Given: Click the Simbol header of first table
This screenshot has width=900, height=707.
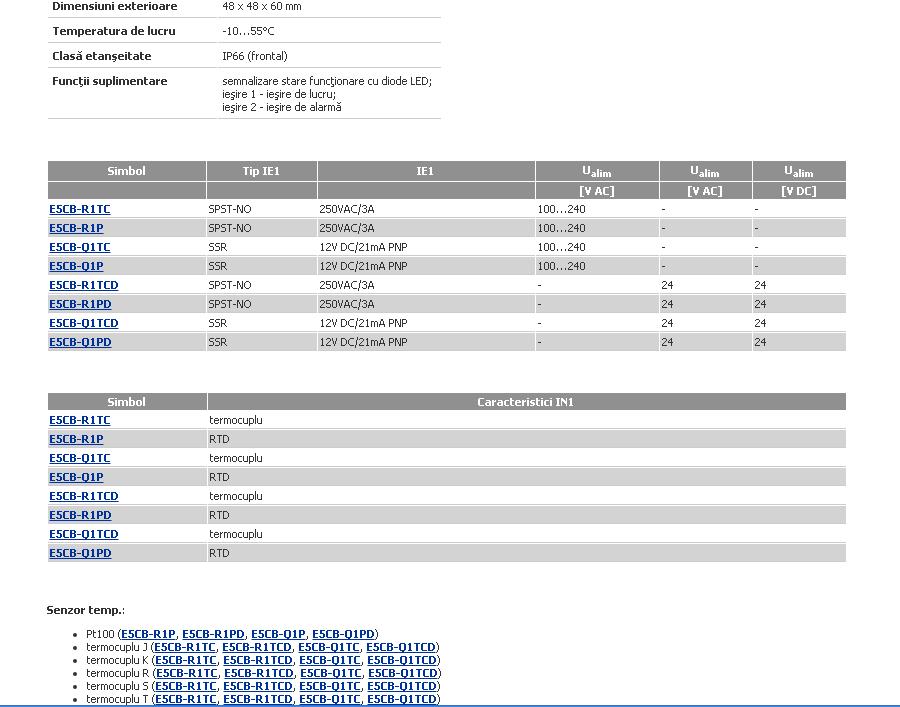Looking at the screenshot, I should tap(126, 171).
